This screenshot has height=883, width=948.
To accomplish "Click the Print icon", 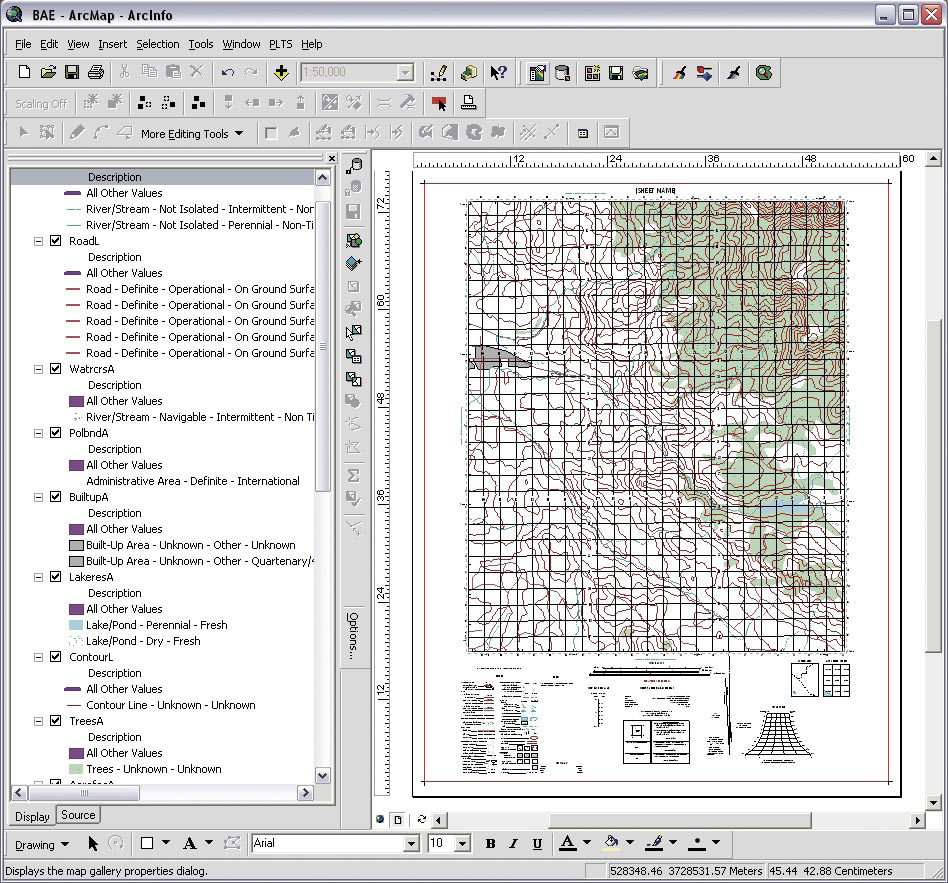I will click(96, 72).
